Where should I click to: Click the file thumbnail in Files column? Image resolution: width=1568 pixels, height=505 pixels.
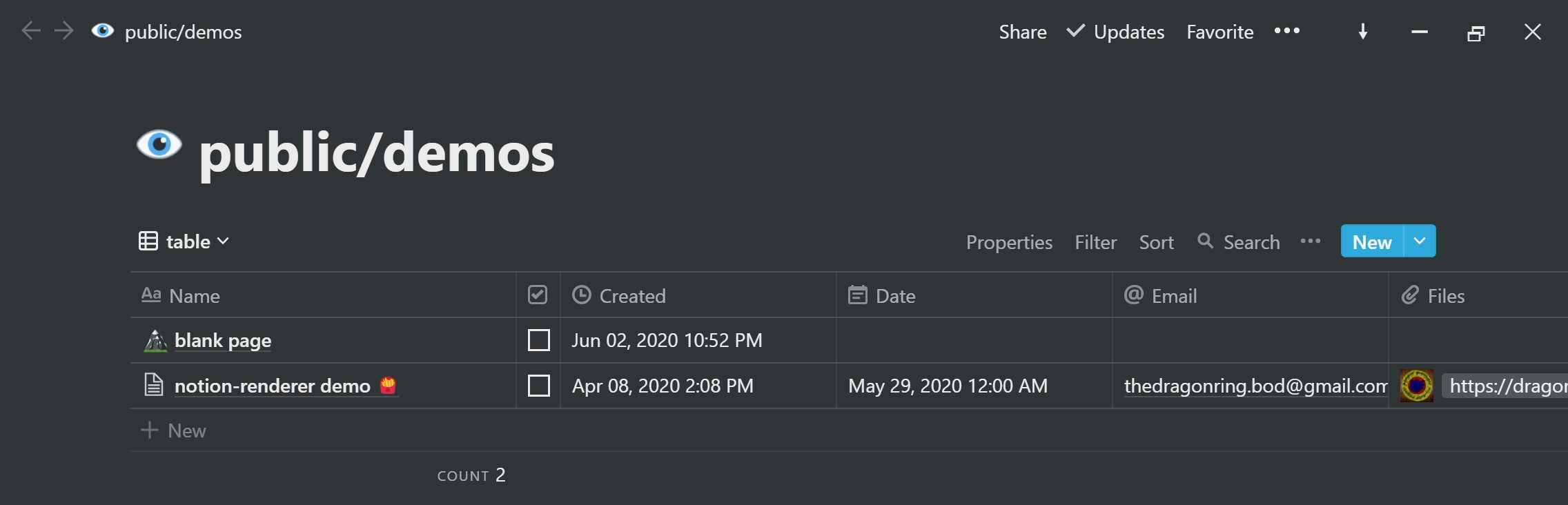(x=1416, y=386)
